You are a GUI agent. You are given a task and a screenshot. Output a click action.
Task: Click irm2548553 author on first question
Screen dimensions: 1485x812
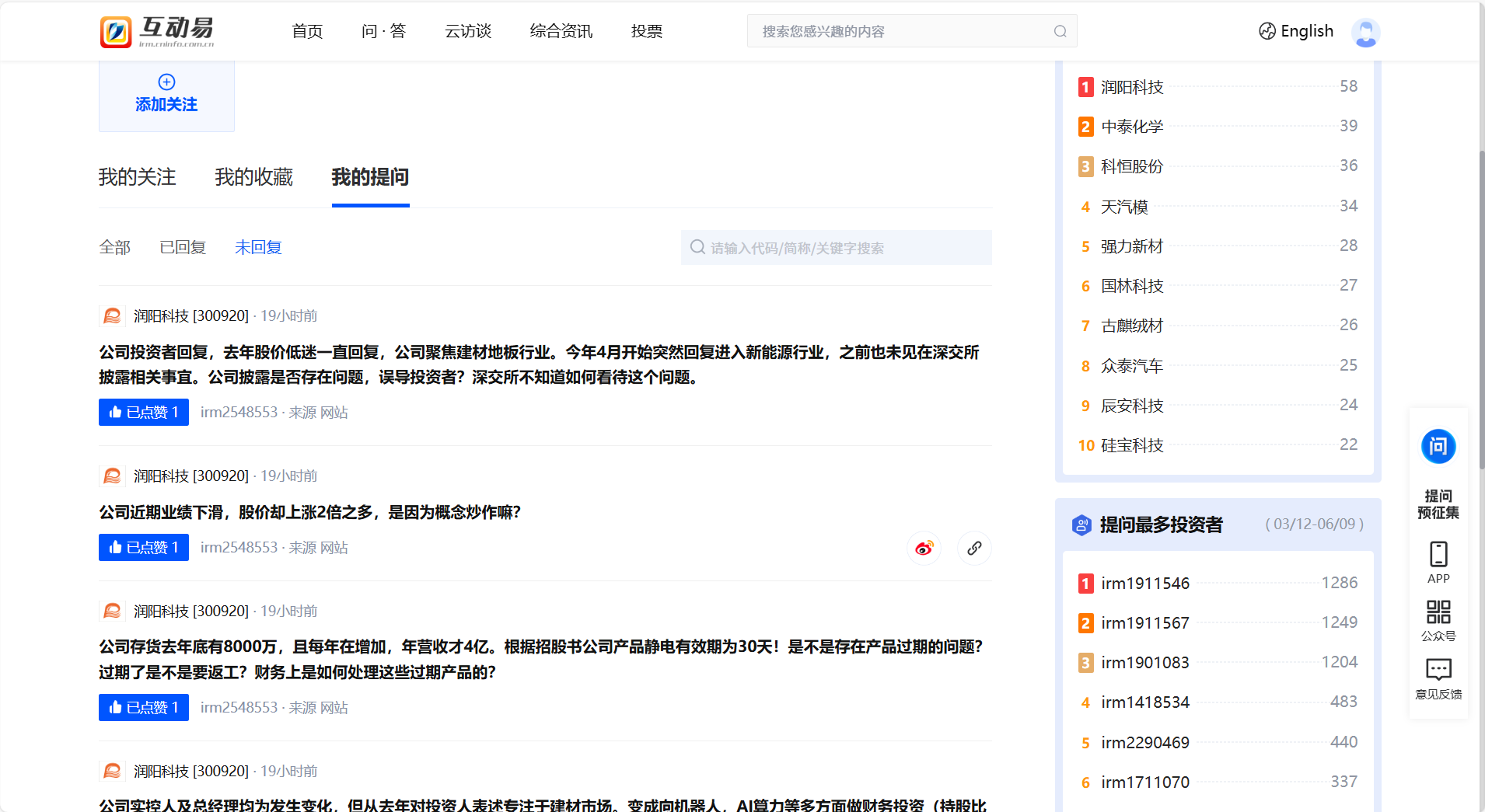coord(239,413)
